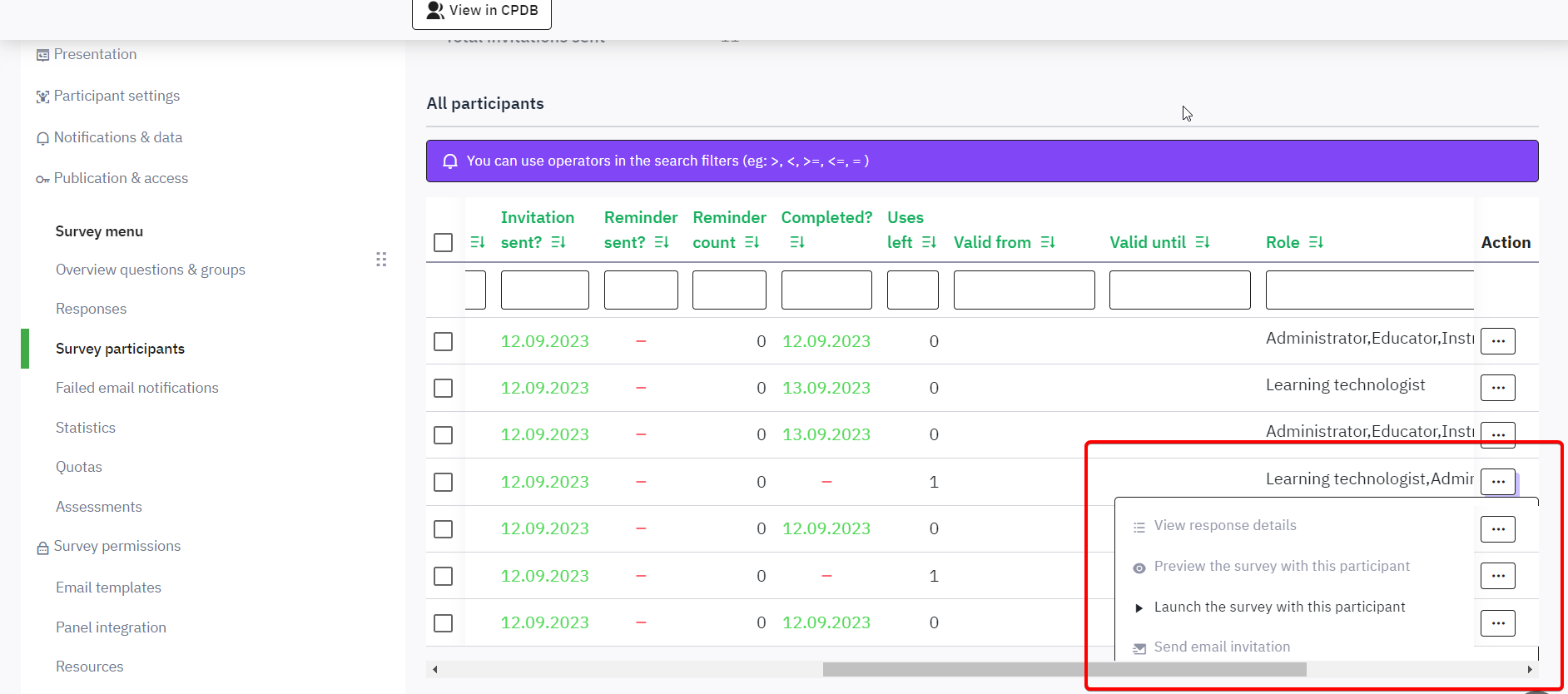Open action menu for first participant row
This screenshot has height=694, width=1568.
click(x=1497, y=341)
